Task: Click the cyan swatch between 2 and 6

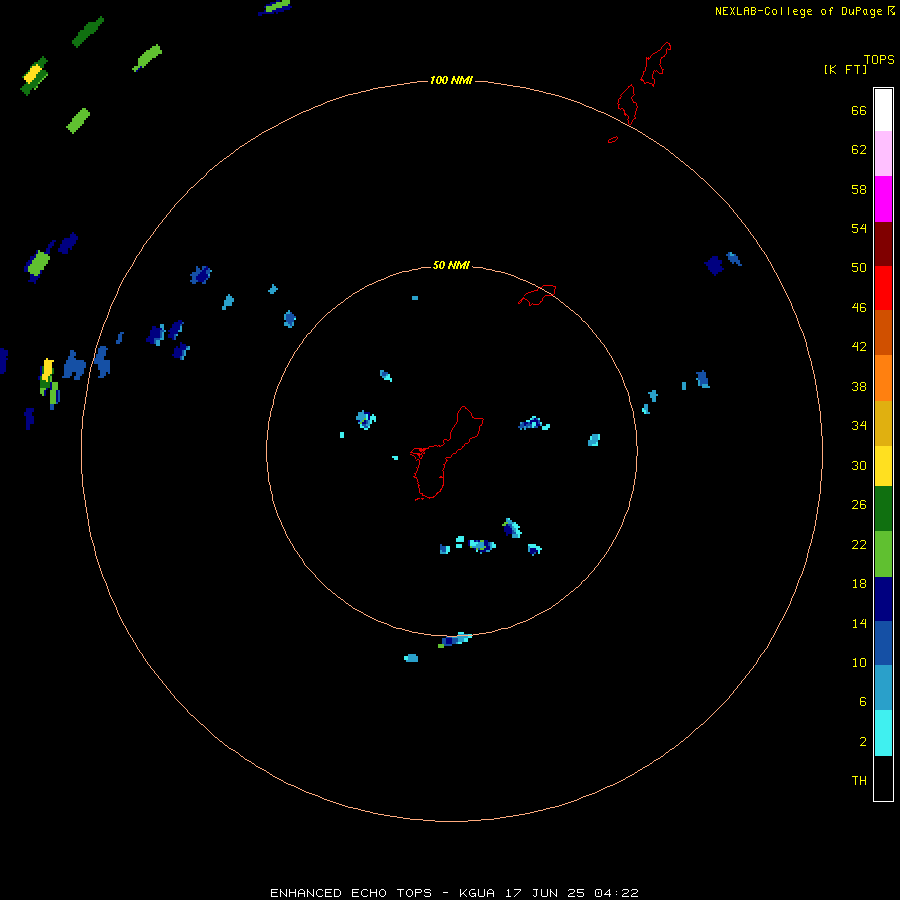Action: click(883, 733)
